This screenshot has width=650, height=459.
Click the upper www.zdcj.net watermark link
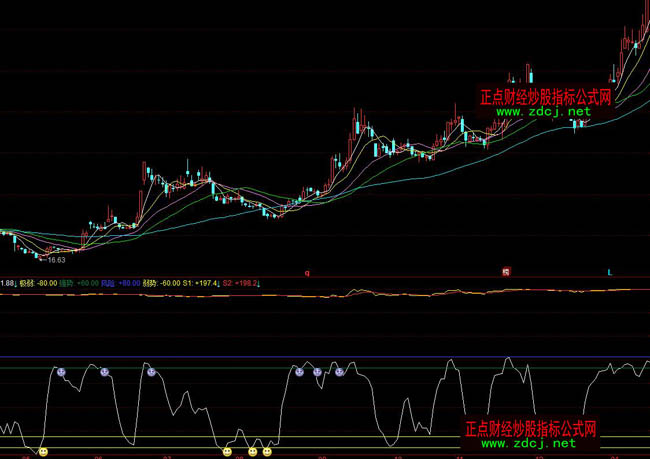(x=535, y=113)
